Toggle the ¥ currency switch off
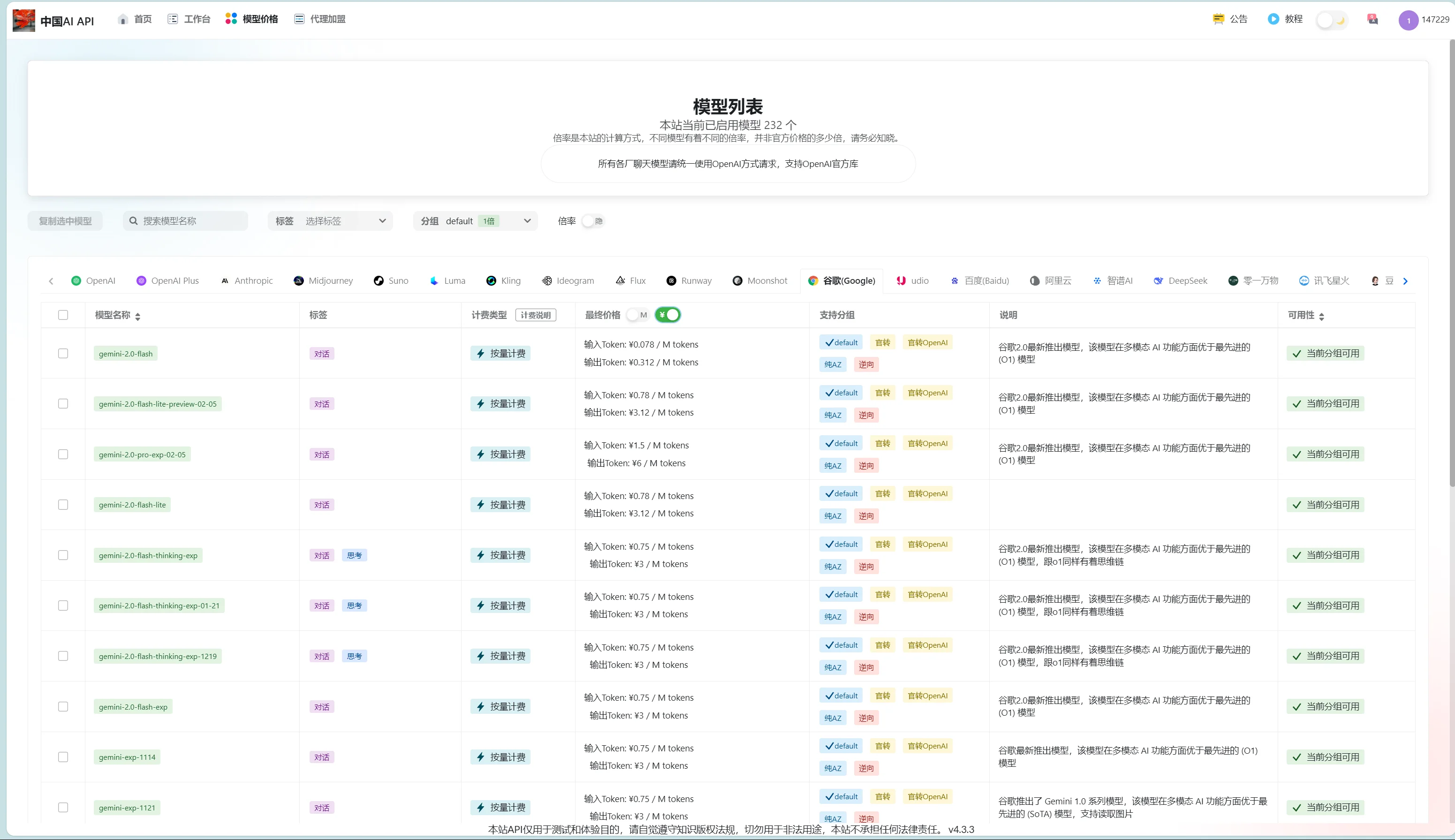 (x=667, y=315)
